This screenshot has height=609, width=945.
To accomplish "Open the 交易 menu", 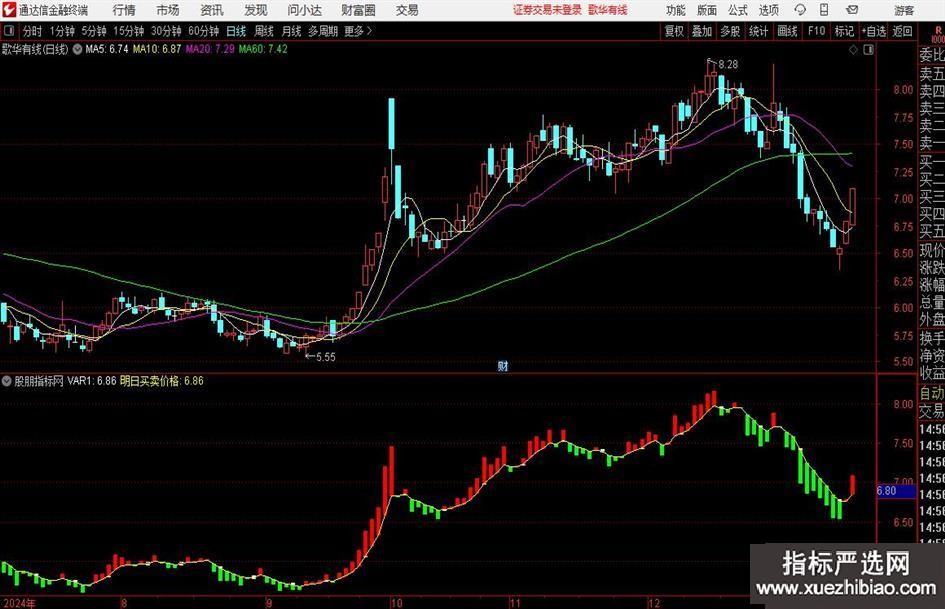I will point(407,10).
